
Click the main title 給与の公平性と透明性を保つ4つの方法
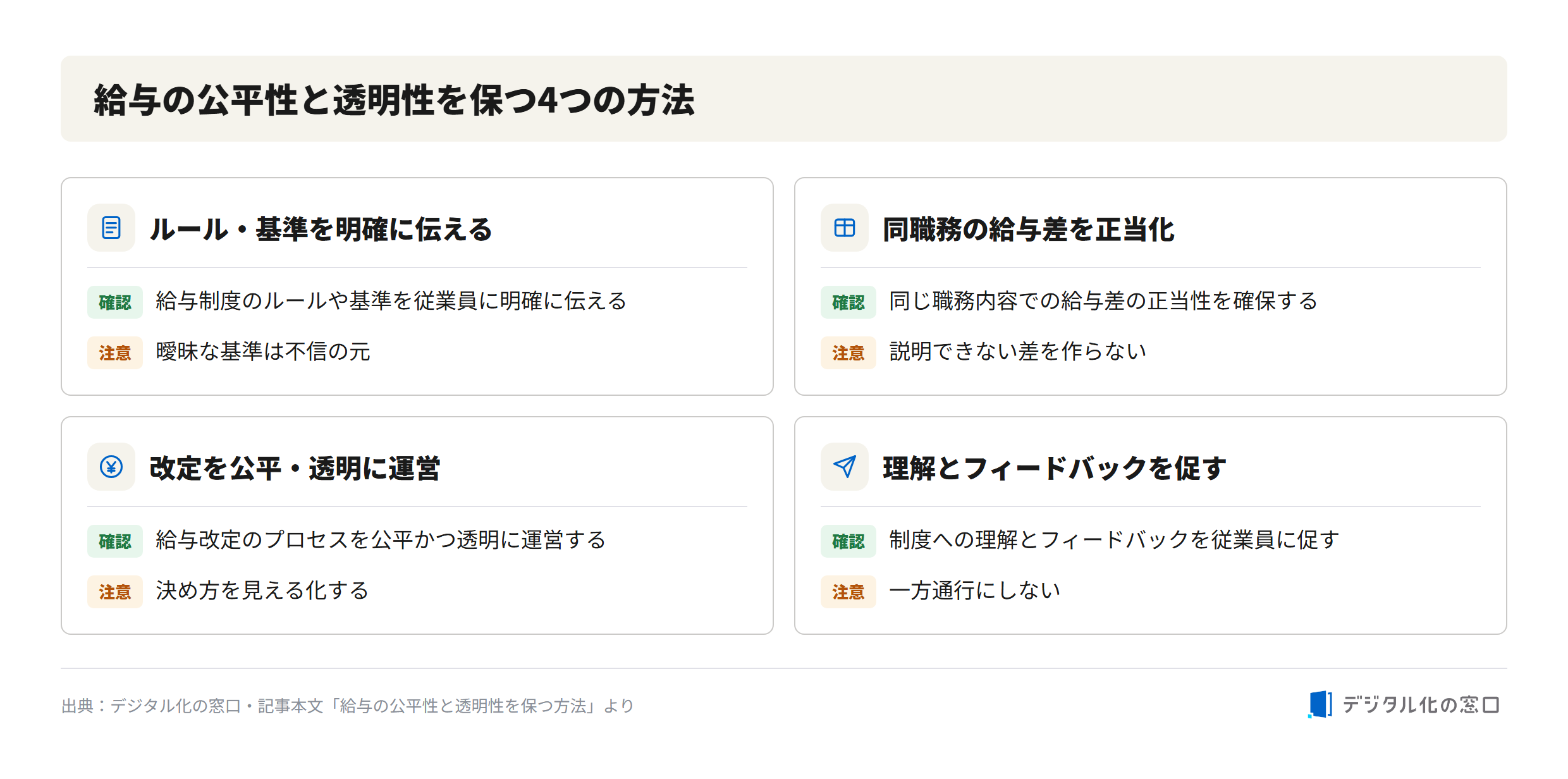tap(395, 100)
